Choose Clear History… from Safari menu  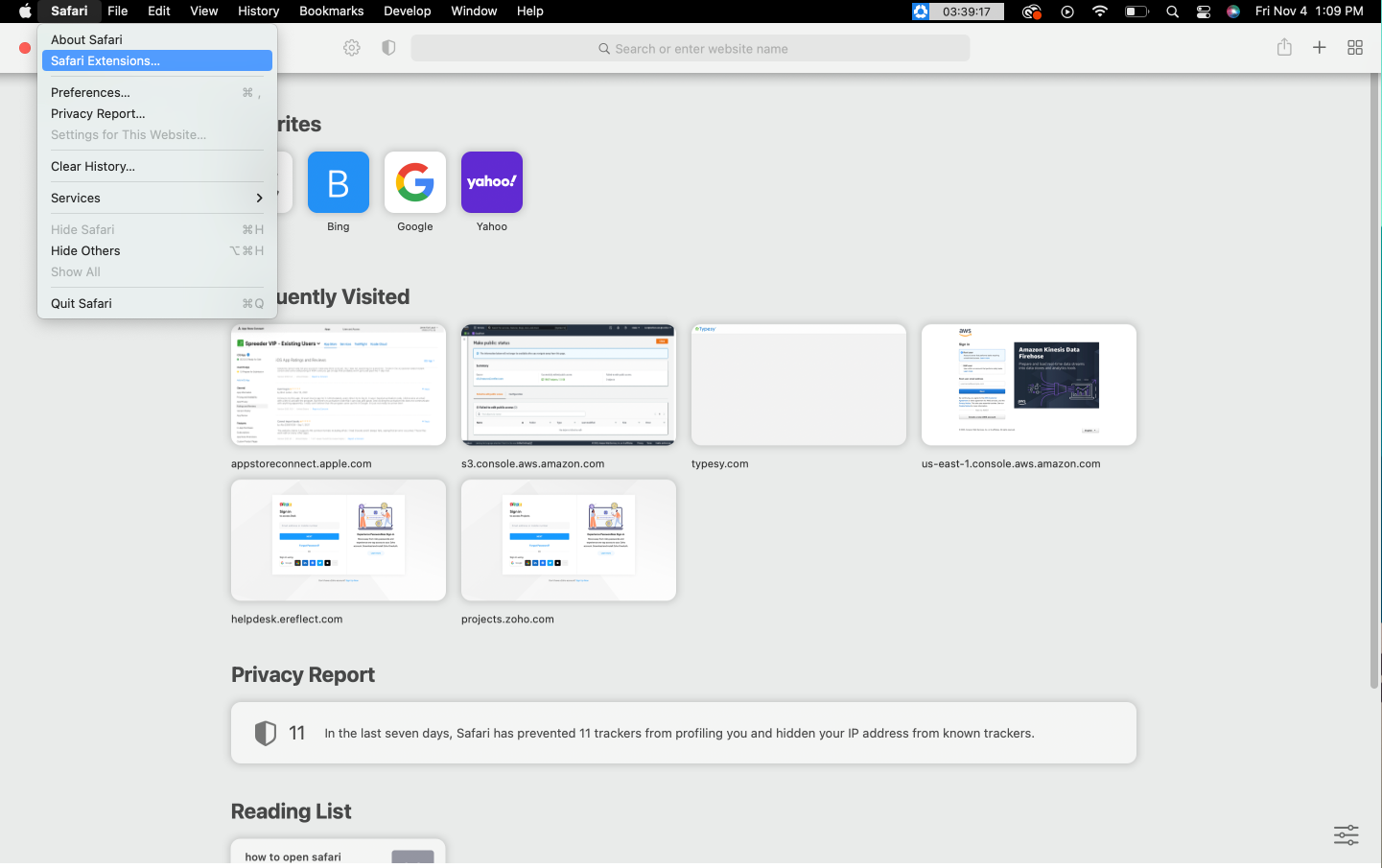pos(93,166)
